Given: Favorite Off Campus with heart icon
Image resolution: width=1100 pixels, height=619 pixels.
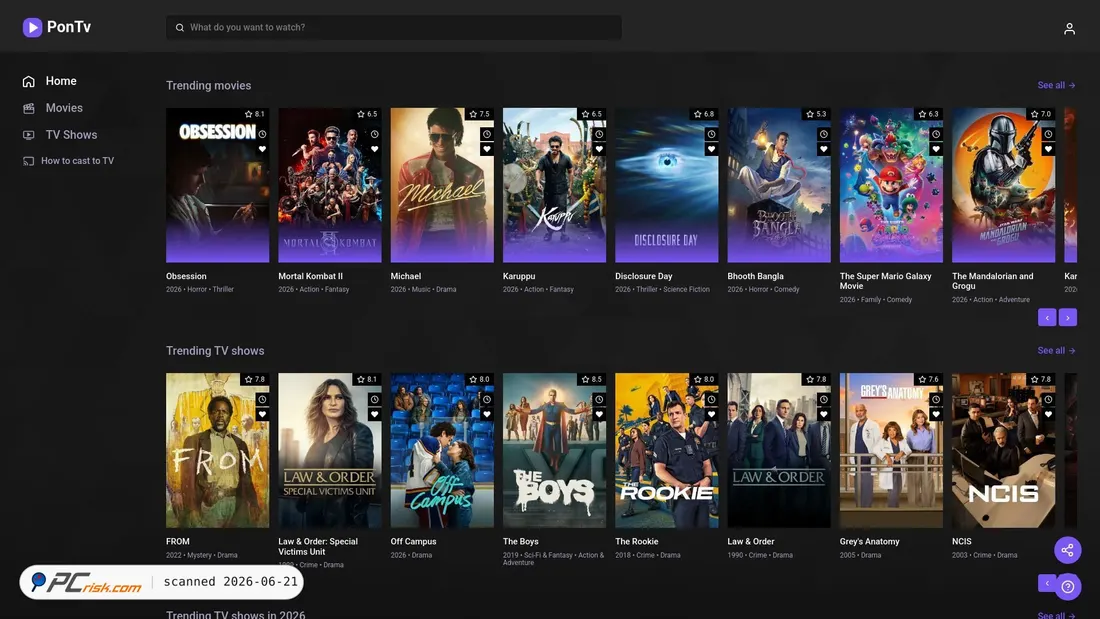Looking at the screenshot, I should pyautogui.click(x=487, y=414).
